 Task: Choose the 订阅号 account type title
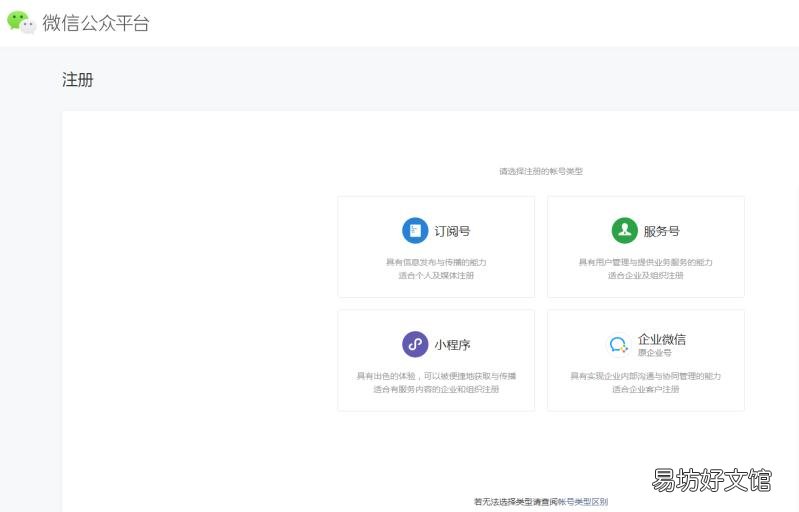(x=452, y=231)
